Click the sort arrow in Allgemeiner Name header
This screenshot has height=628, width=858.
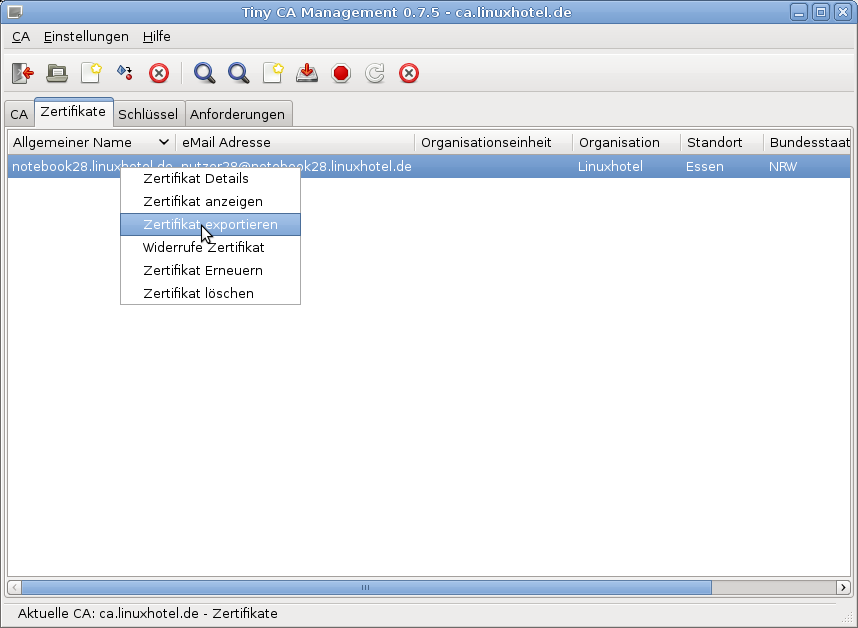(x=164, y=143)
